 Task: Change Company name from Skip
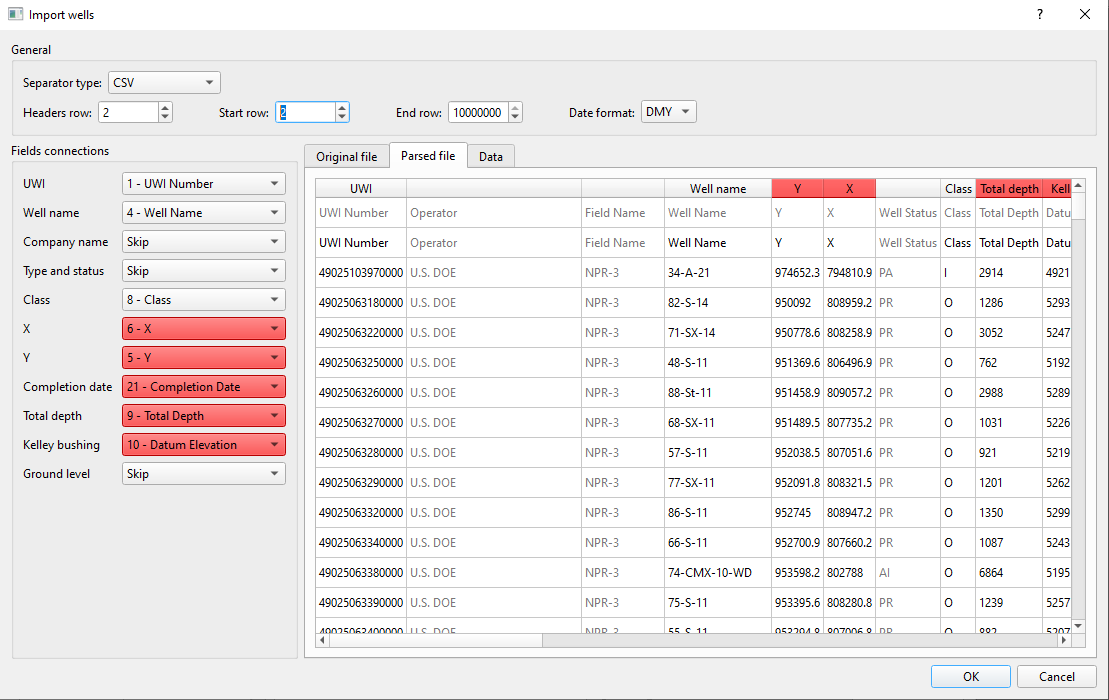click(x=203, y=241)
